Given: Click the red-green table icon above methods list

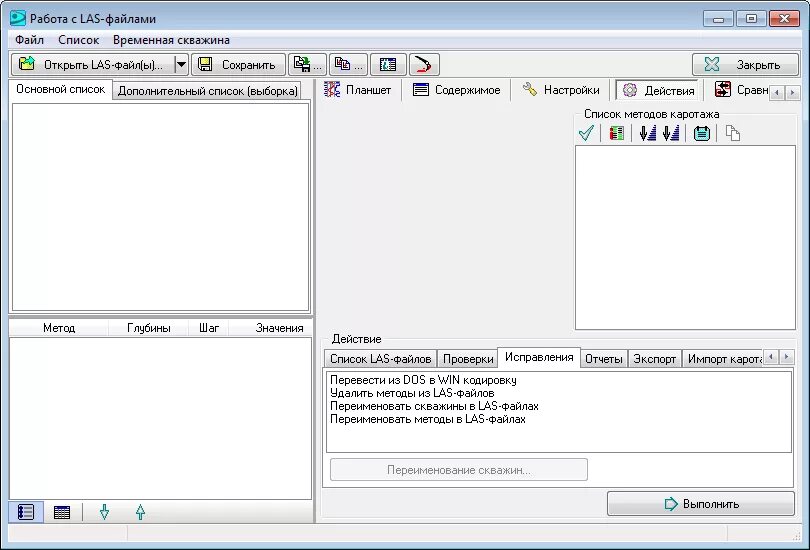Looking at the screenshot, I should click(x=616, y=133).
